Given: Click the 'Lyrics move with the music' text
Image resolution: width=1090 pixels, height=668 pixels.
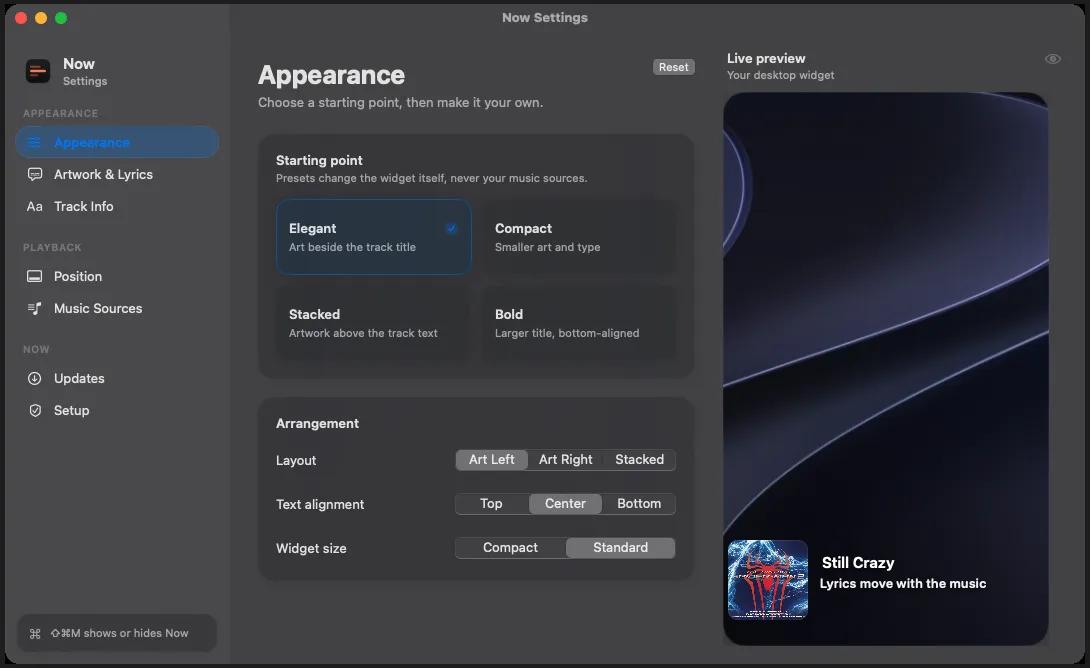Looking at the screenshot, I should [x=902, y=584].
